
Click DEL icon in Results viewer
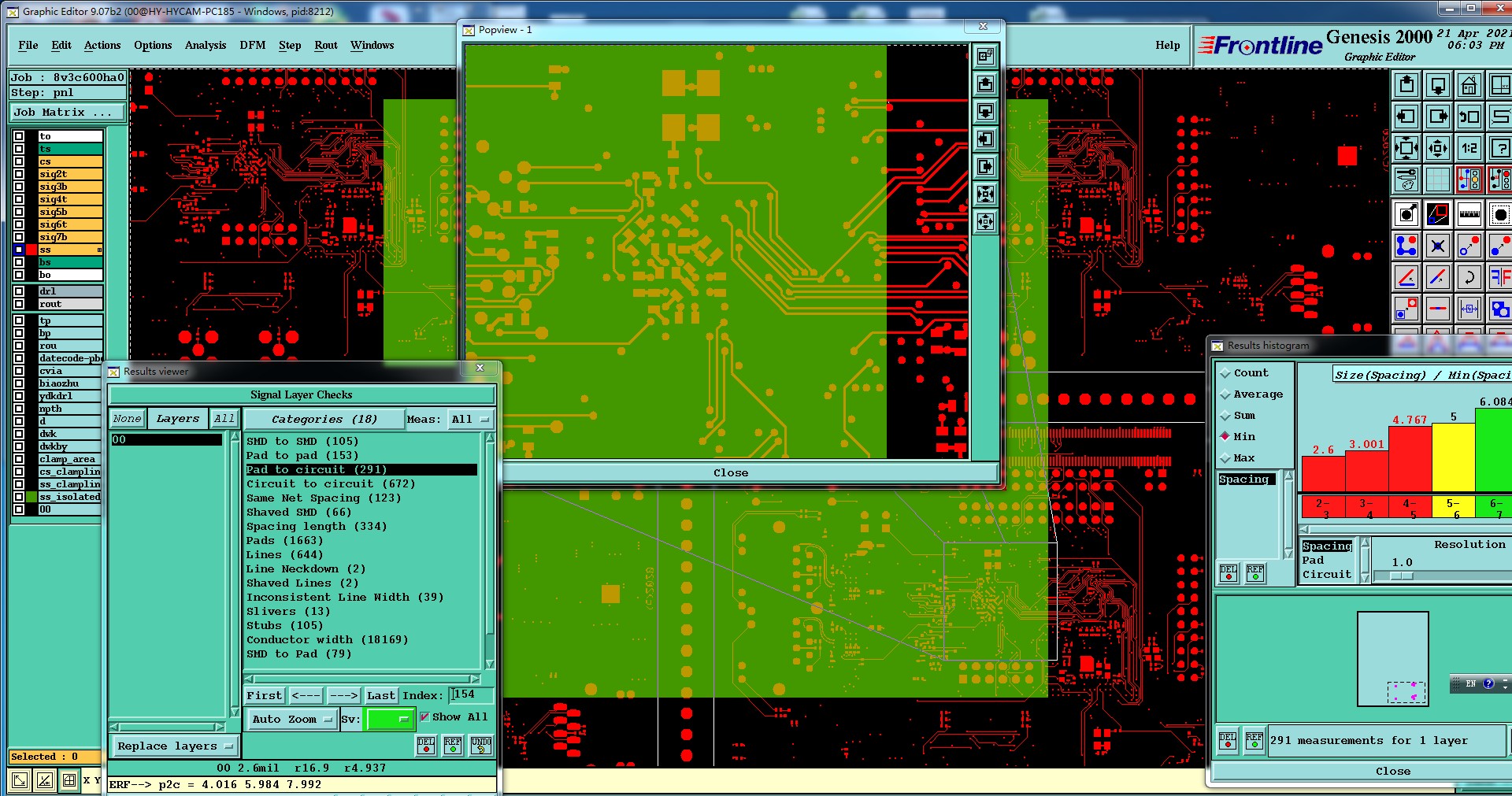point(426,746)
